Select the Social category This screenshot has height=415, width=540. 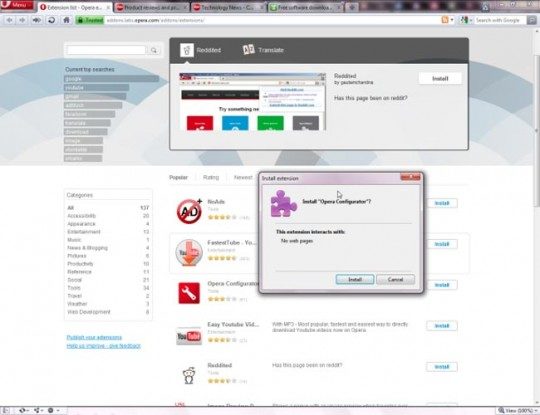coord(74,280)
